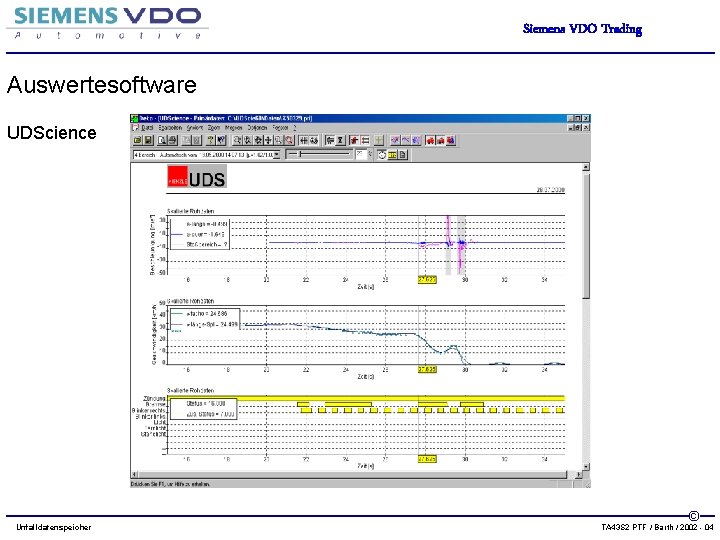Click the open file folder toolbar icon
Viewport: 720px width, 540px height.
pyautogui.click(x=137, y=140)
